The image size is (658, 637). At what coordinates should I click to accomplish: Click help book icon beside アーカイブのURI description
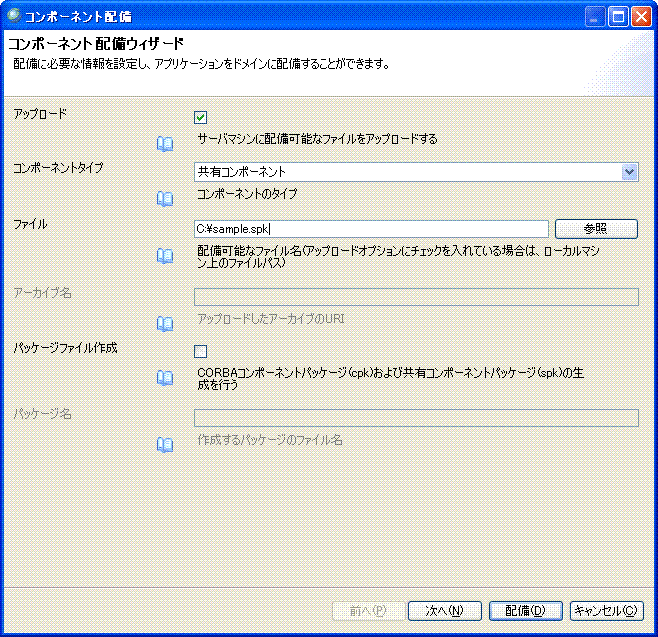click(x=165, y=323)
